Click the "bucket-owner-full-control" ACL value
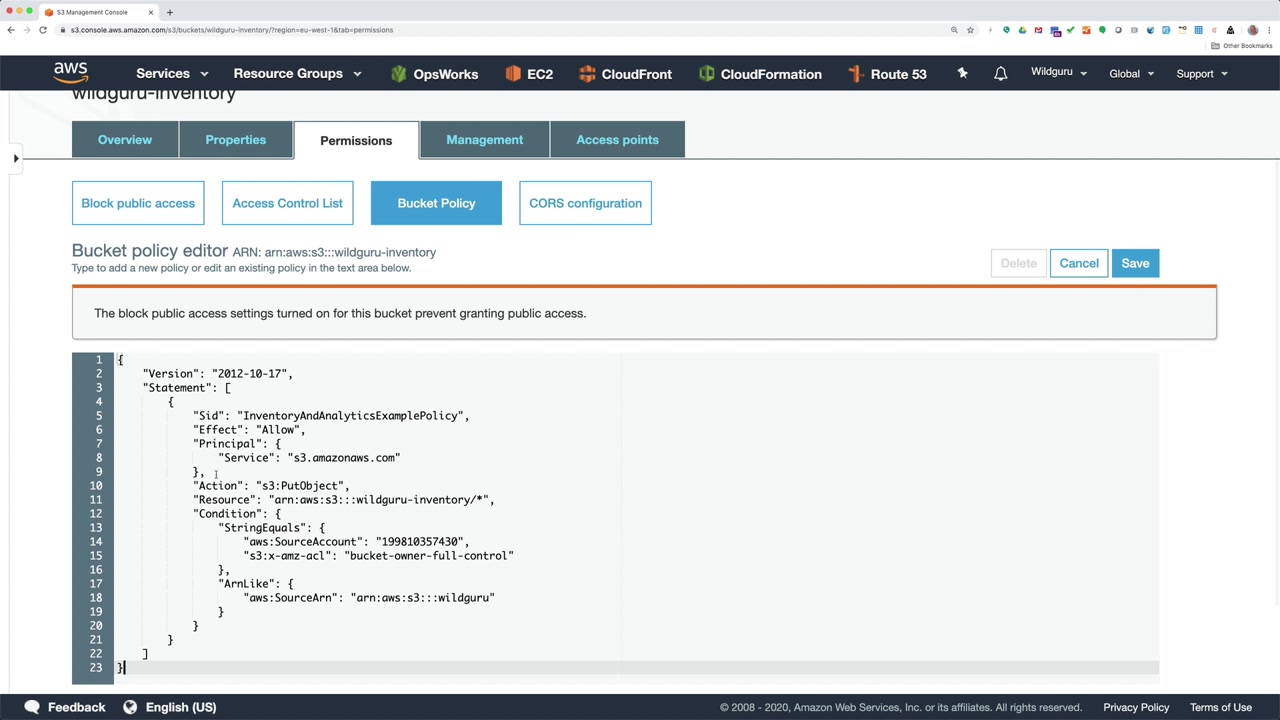This screenshot has height=720, width=1280. (x=429, y=556)
